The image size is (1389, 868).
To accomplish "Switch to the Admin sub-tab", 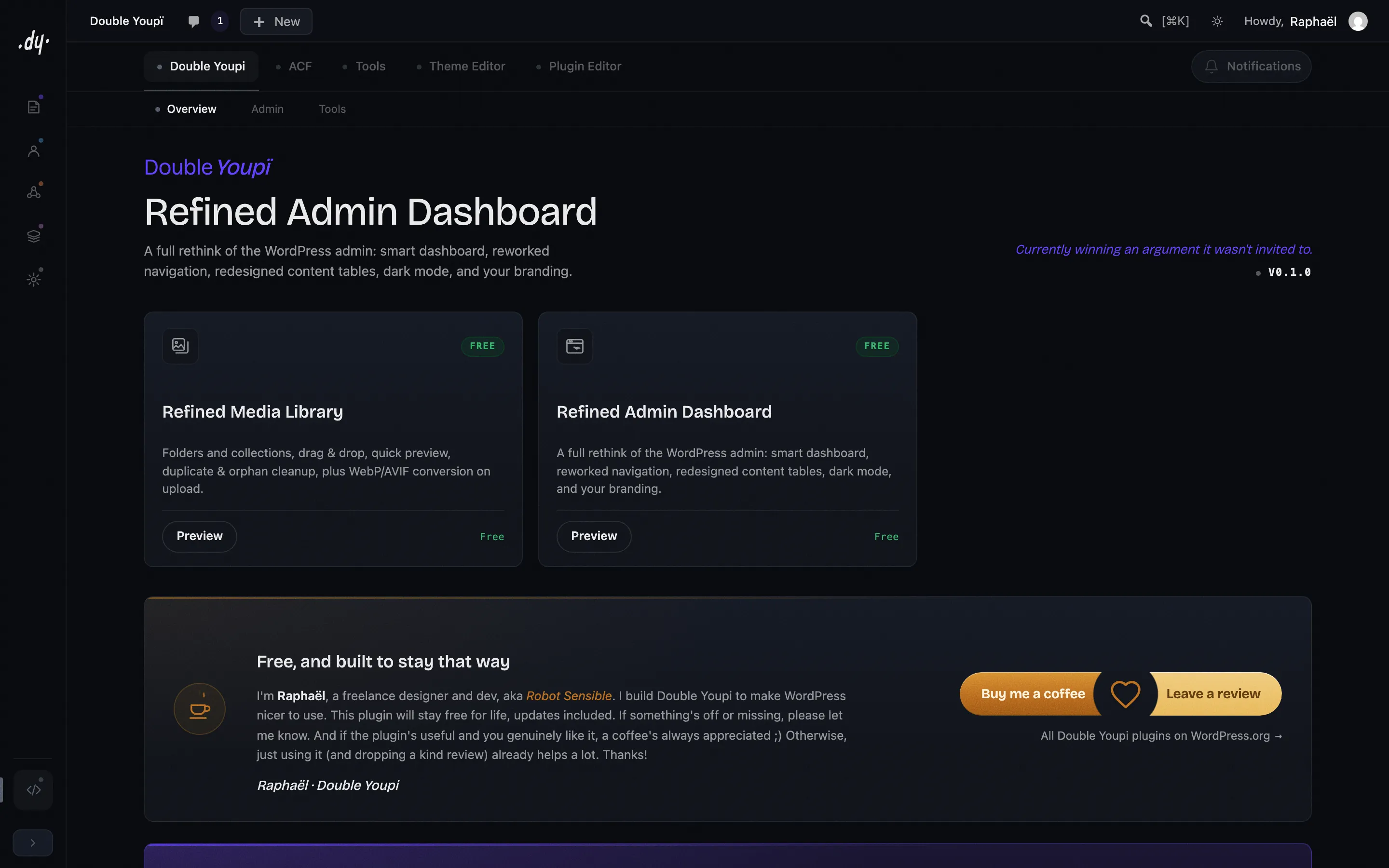I will pyautogui.click(x=268, y=109).
